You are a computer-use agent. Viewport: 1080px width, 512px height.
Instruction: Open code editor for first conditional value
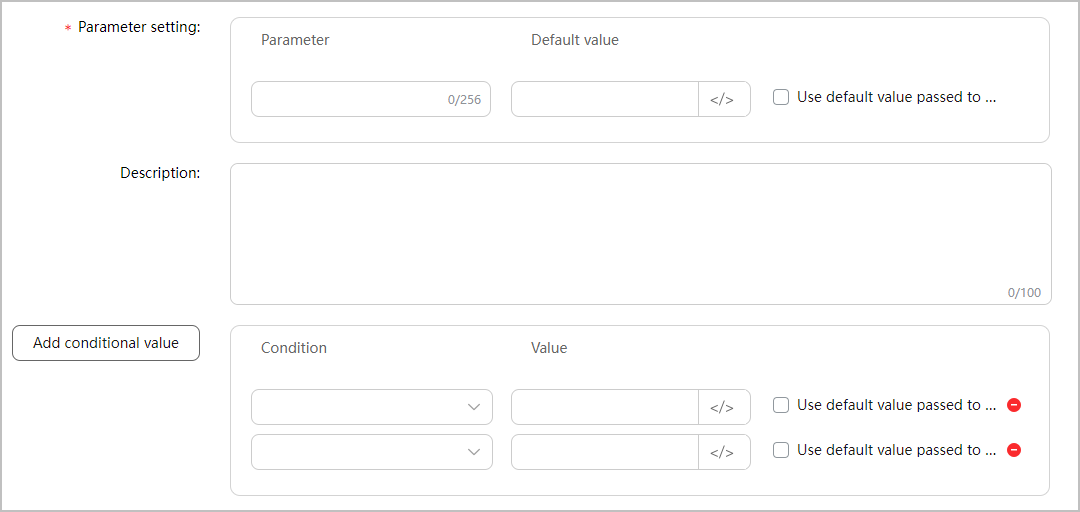725,407
